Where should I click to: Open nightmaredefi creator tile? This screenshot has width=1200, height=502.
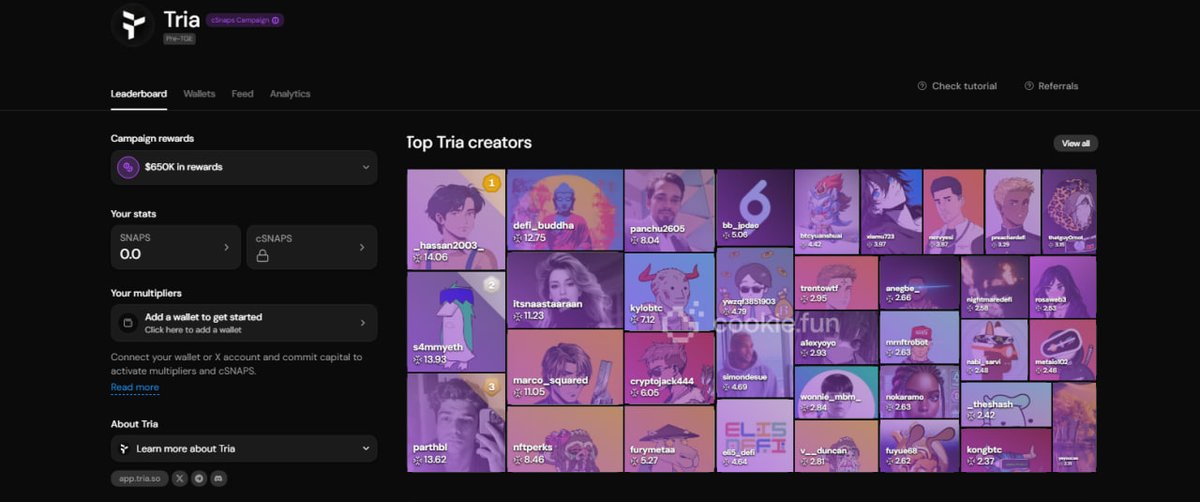click(994, 287)
